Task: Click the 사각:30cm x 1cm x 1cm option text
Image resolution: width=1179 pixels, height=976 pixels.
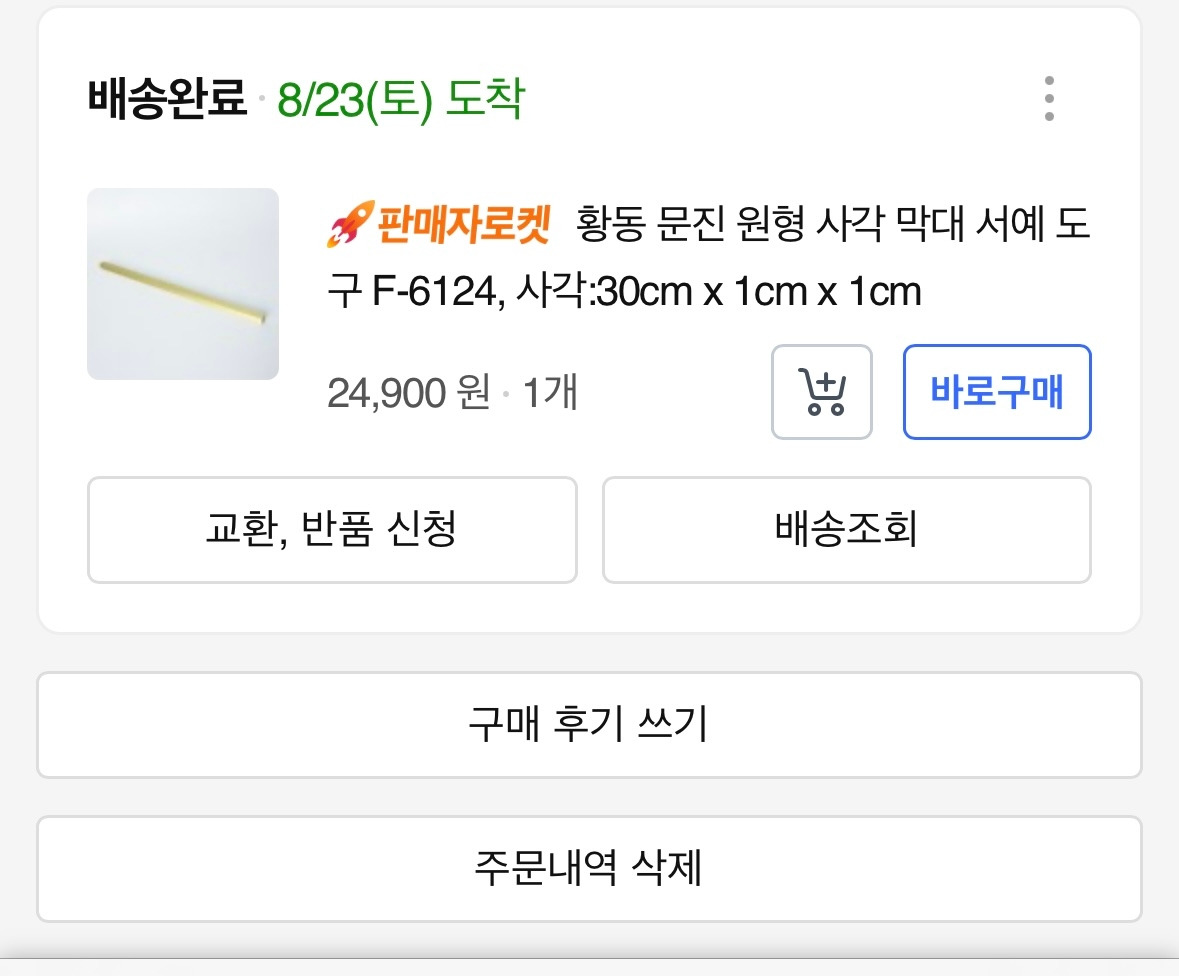Action: pos(718,292)
